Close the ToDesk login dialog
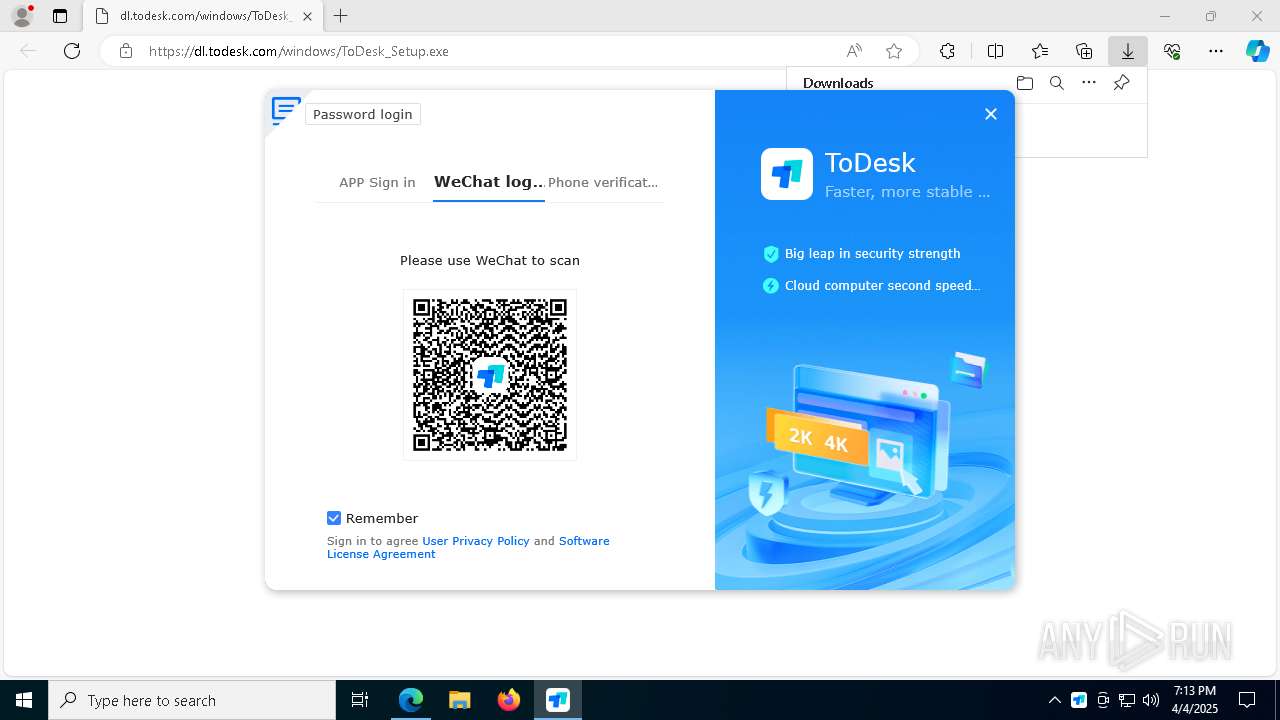The height and width of the screenshot is (720, 1280). 991,114
